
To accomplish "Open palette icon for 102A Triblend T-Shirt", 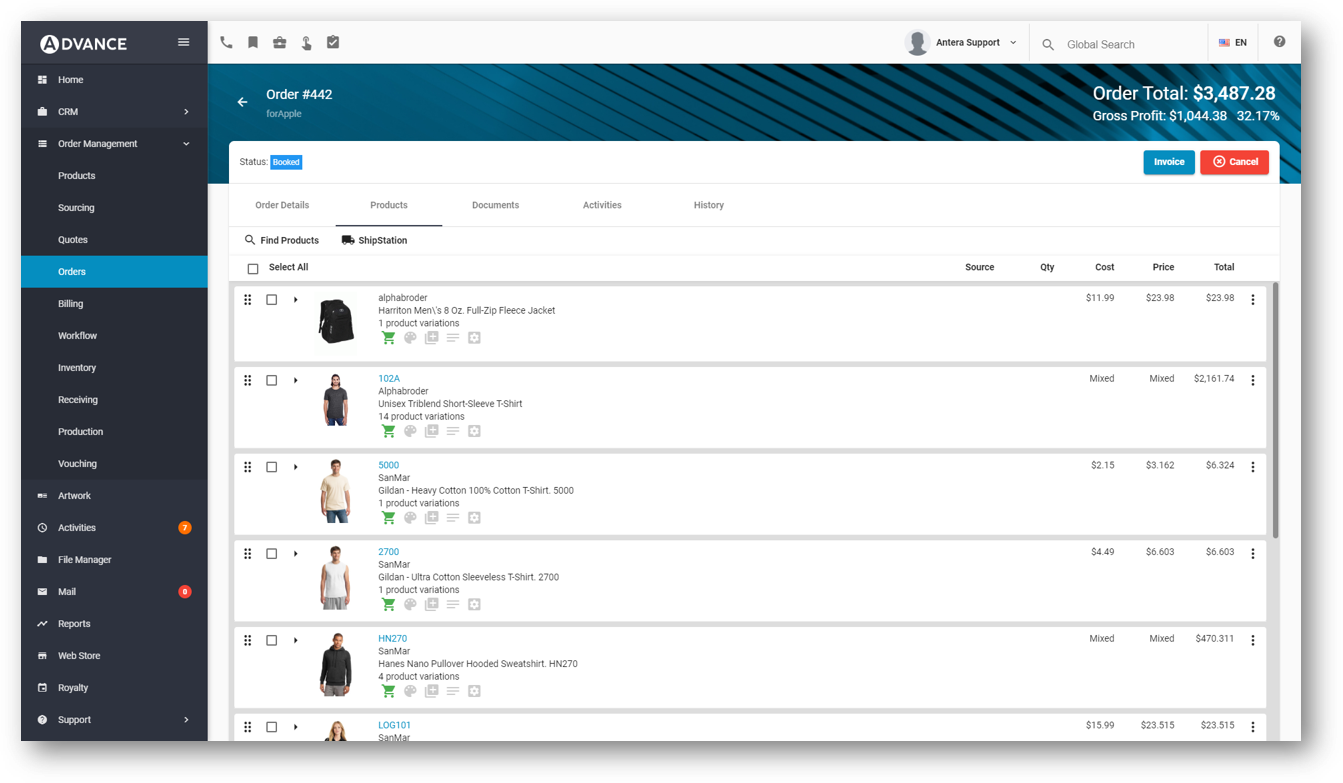I will coord(410,431).
